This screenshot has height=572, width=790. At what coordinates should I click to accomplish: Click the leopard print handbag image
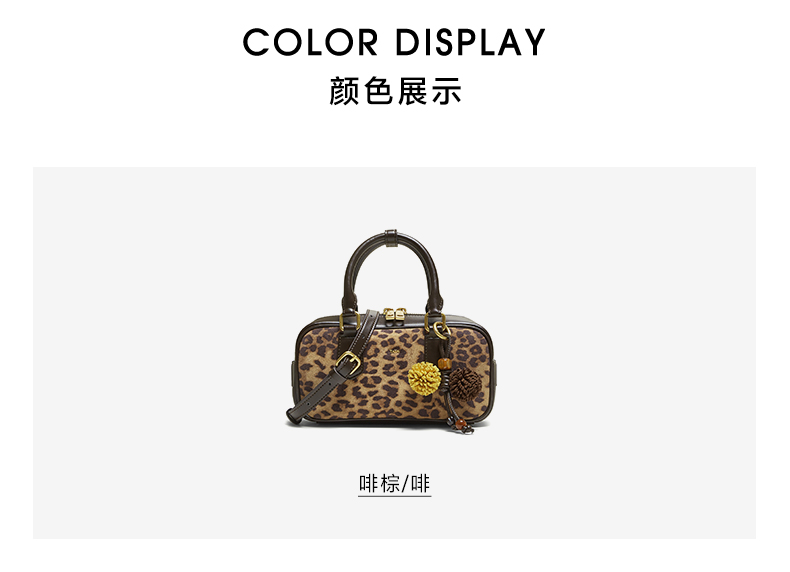coord(393,331)
